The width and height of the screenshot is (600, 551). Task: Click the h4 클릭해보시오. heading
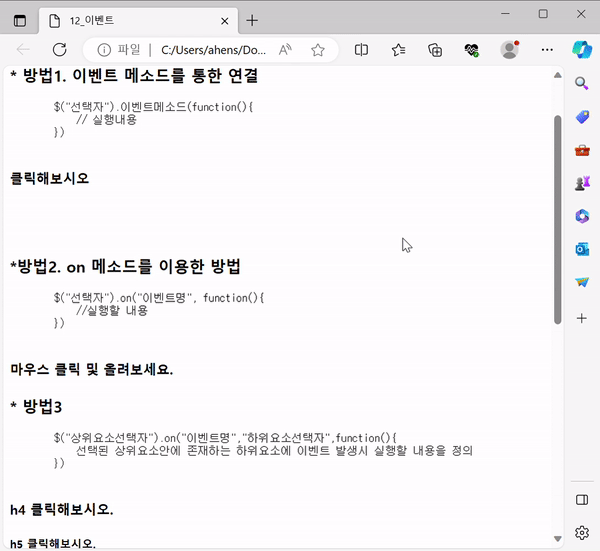tap(62, 510)
